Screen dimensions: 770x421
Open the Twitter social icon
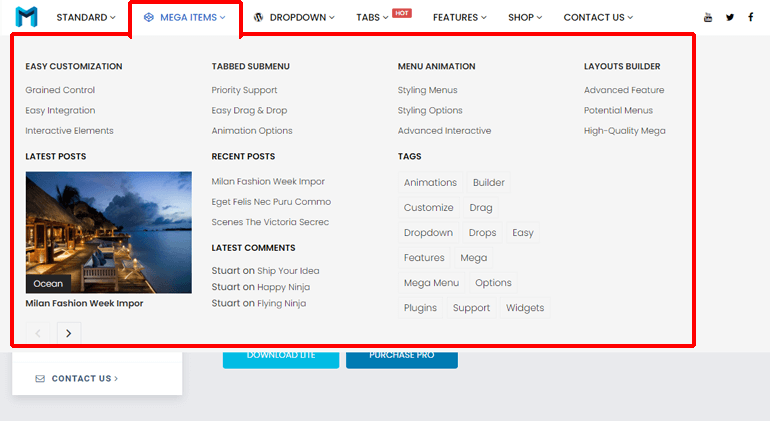(730, 17)
